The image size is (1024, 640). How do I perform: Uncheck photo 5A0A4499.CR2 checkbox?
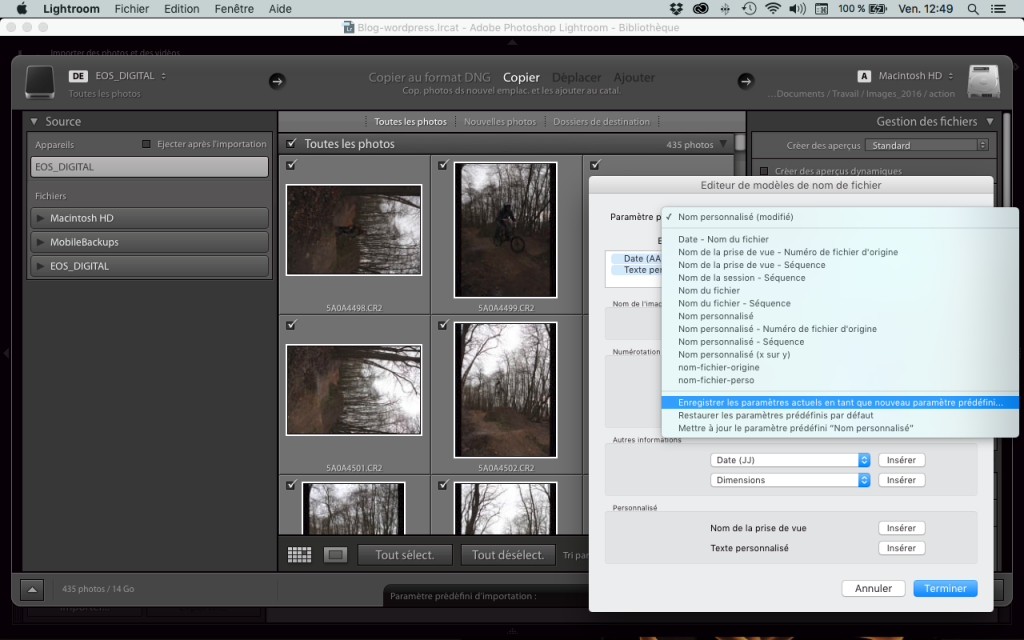[x=443, y=165]
